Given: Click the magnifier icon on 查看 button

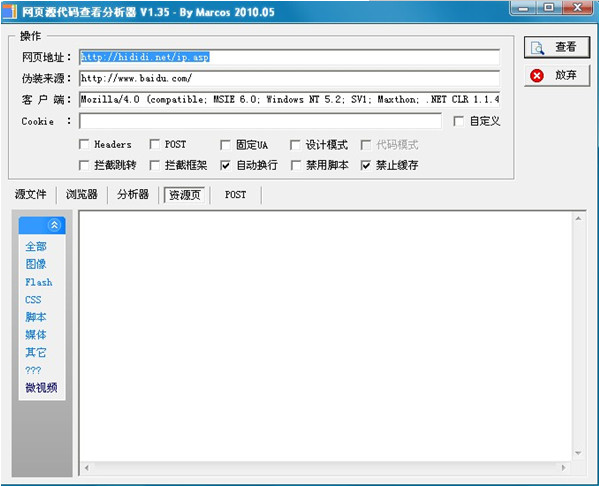Looking at the screenshot, I should 537,48.
